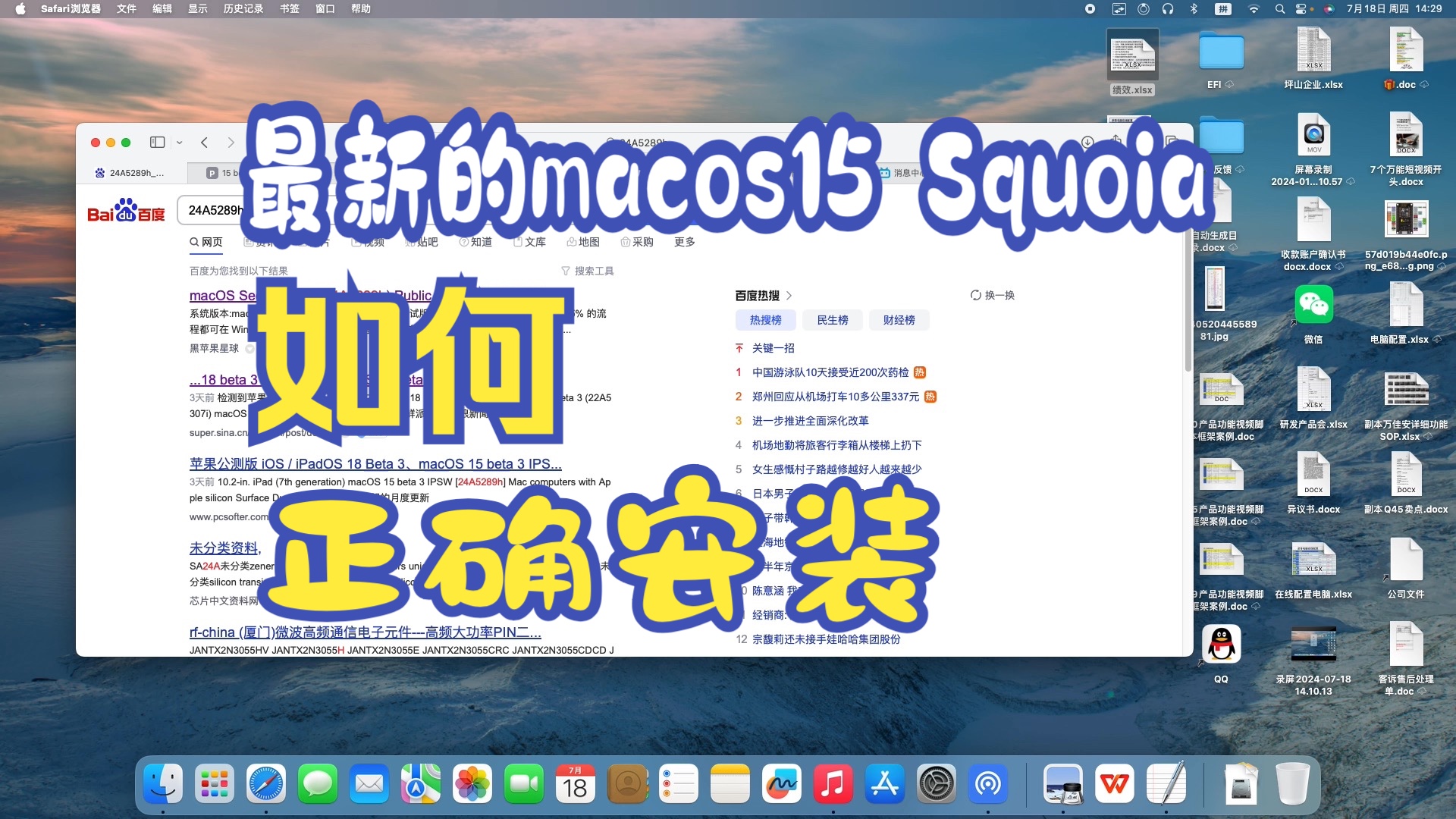The image size is (1456, 819).
Task: Launch FaceTime from the dock
Action: point(524,783)
